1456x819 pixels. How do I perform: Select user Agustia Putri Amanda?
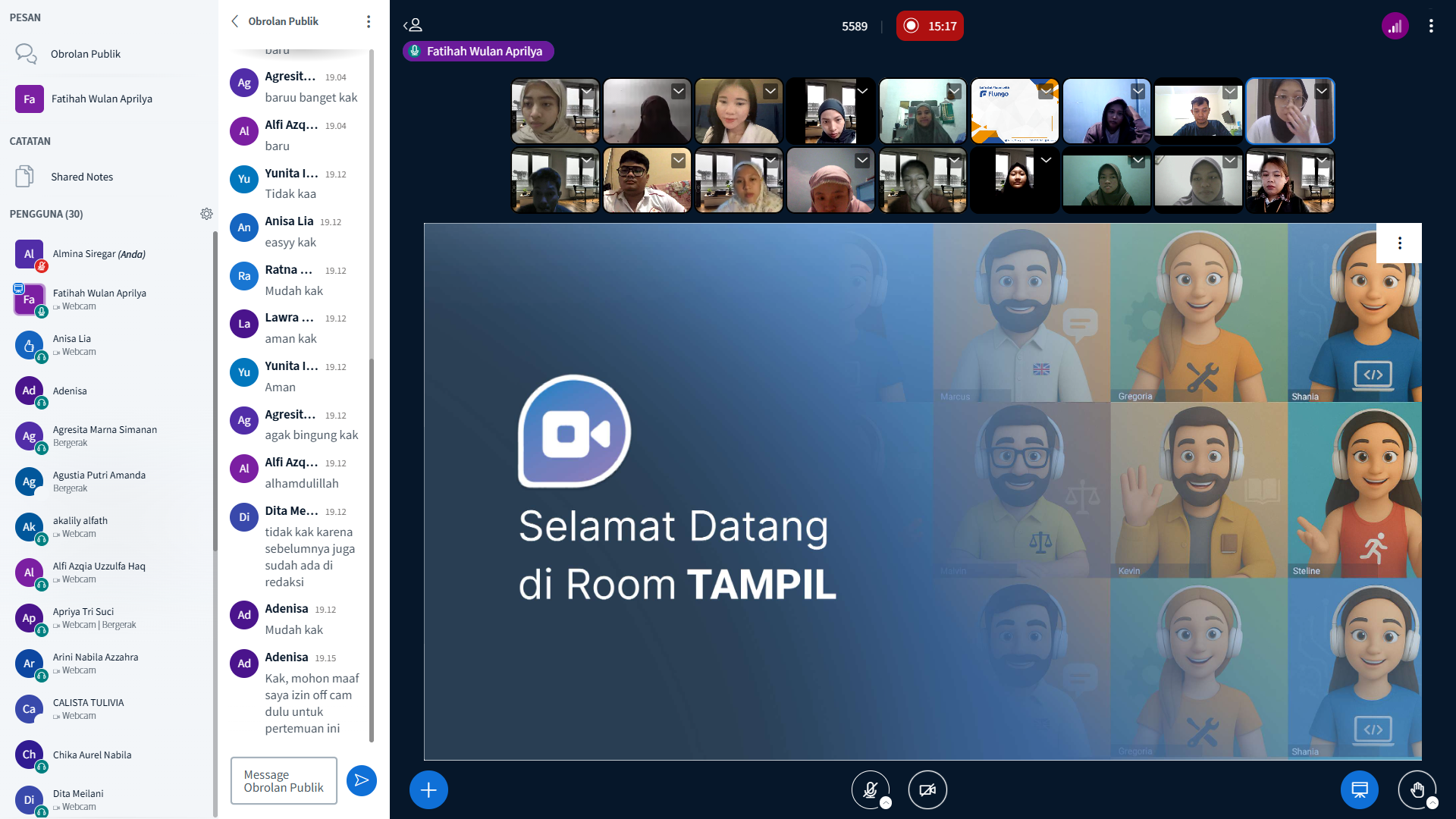click(x=108, y=482)
